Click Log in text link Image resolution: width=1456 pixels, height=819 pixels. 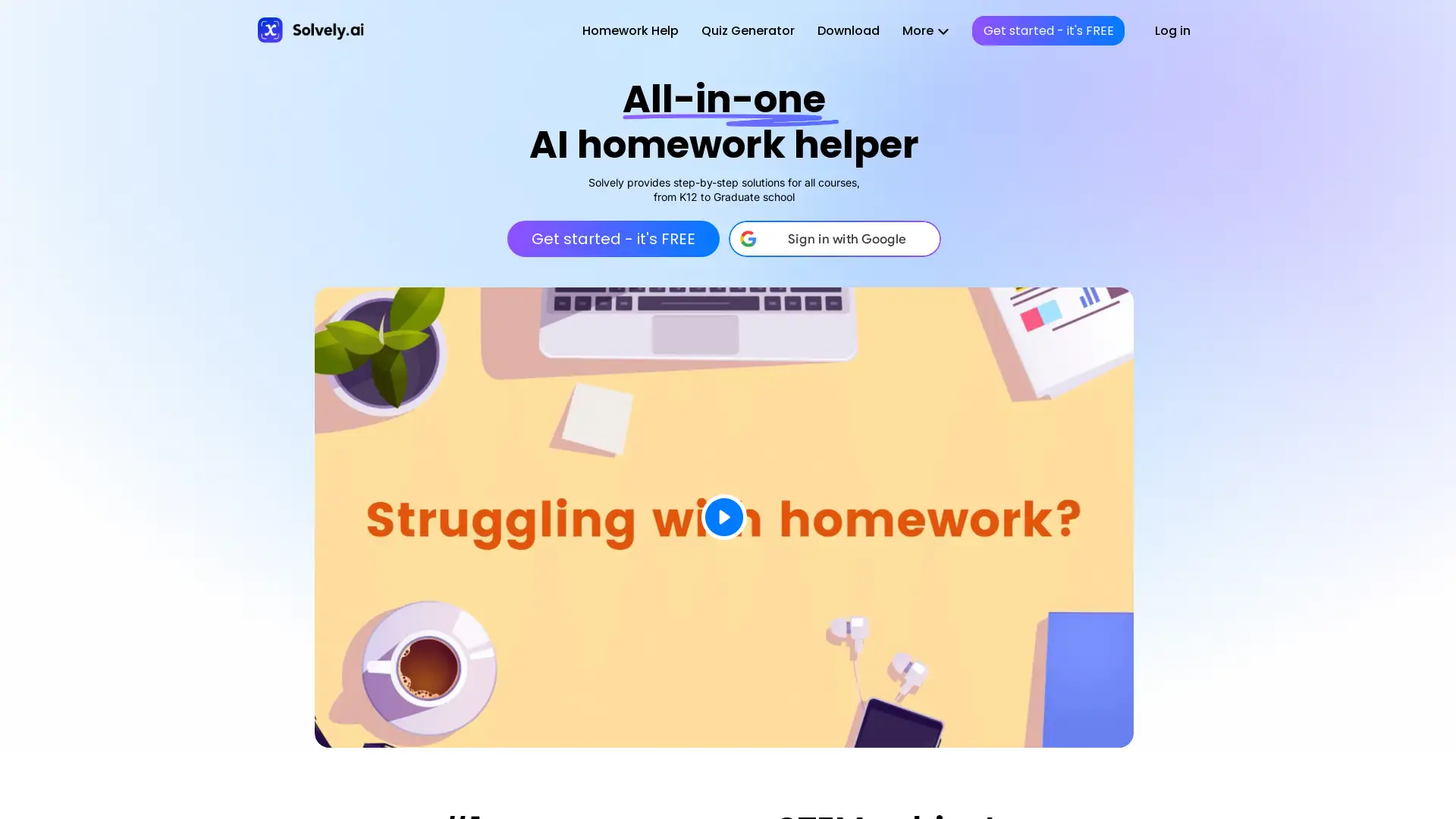pos(1172,30)
